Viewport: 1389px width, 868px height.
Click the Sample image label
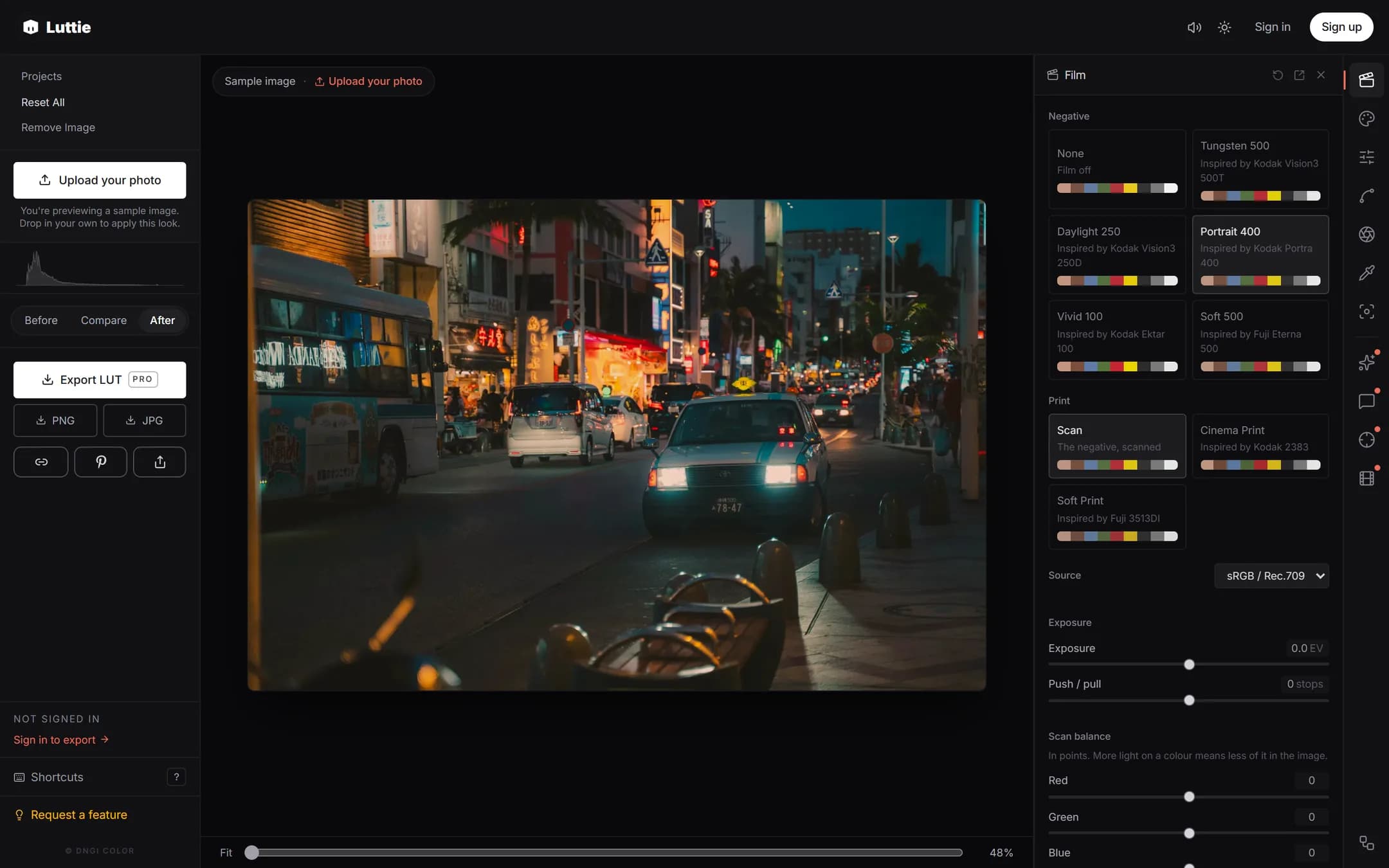(x=260, y=82)
